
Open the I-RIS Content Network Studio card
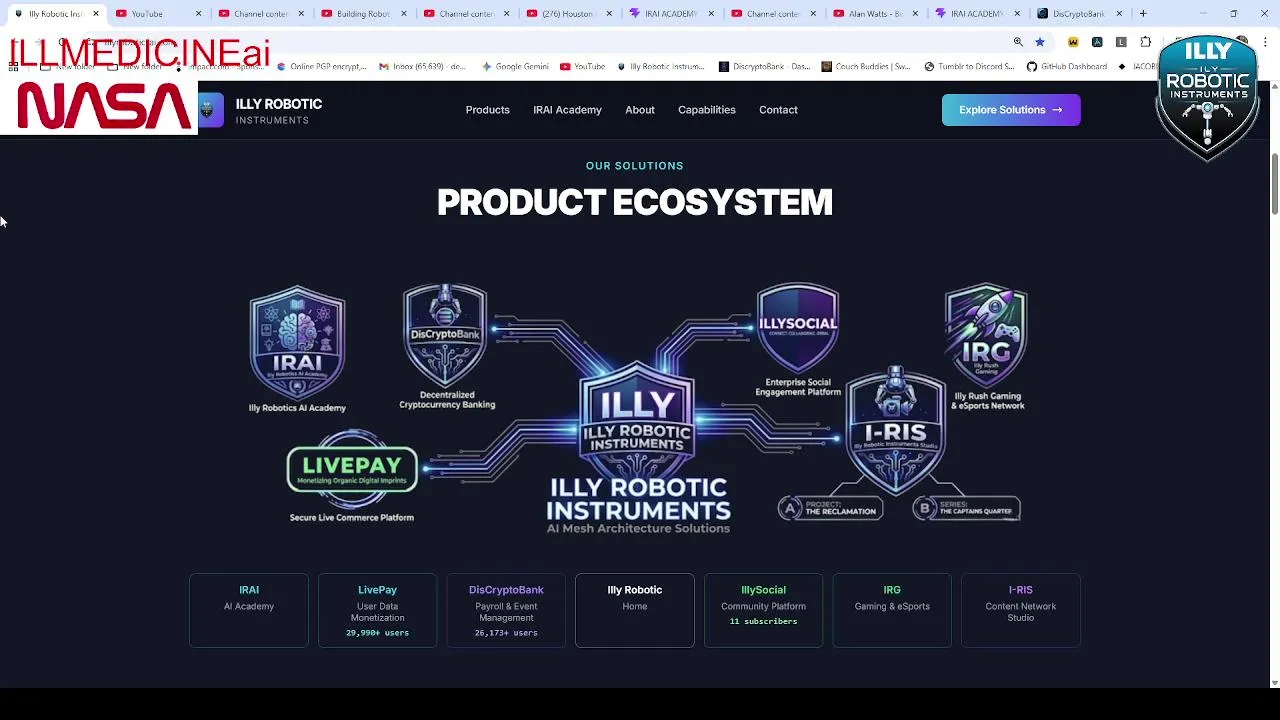point(1020,610)
